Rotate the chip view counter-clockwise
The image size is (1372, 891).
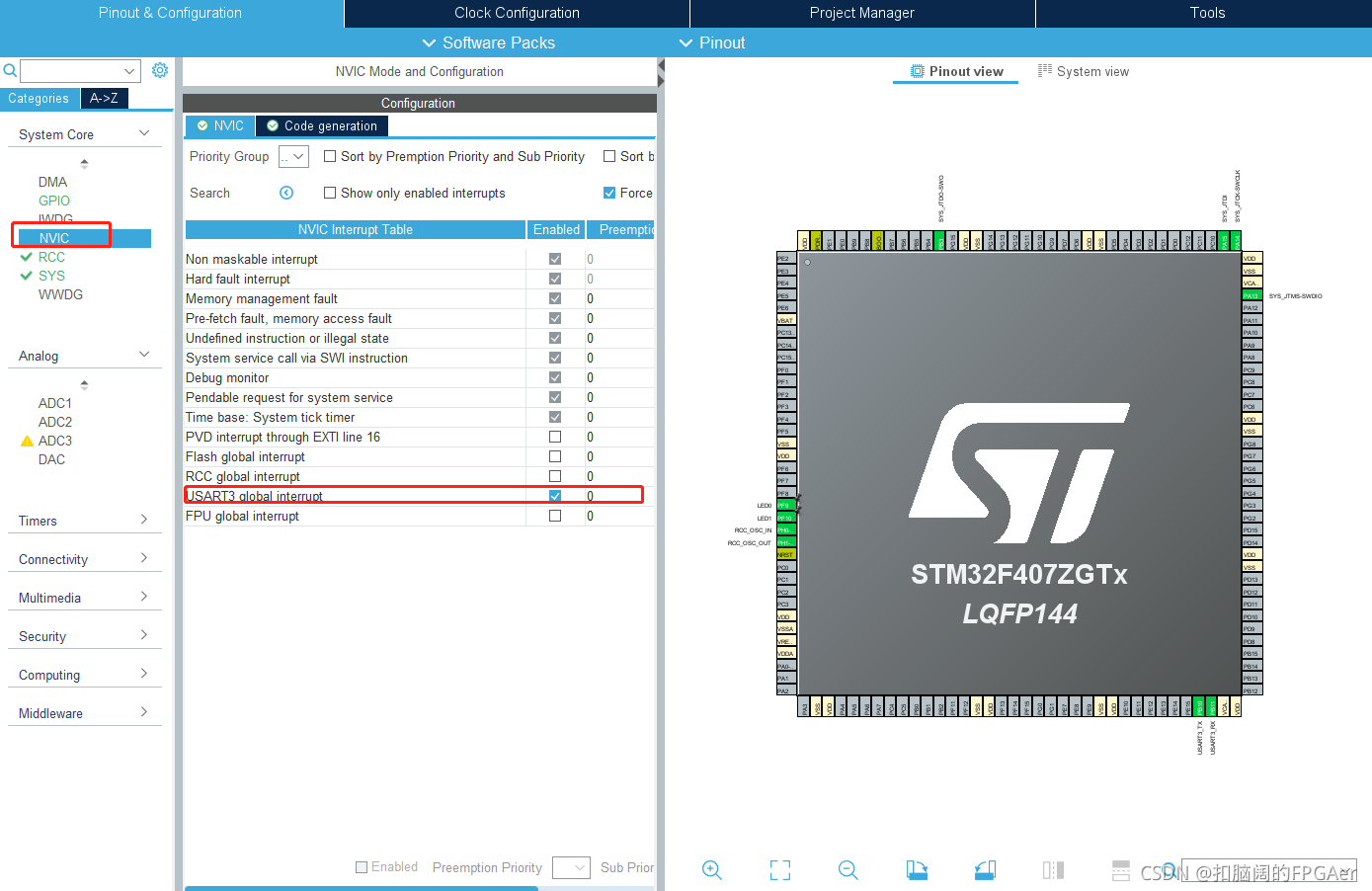click(985, 869)
